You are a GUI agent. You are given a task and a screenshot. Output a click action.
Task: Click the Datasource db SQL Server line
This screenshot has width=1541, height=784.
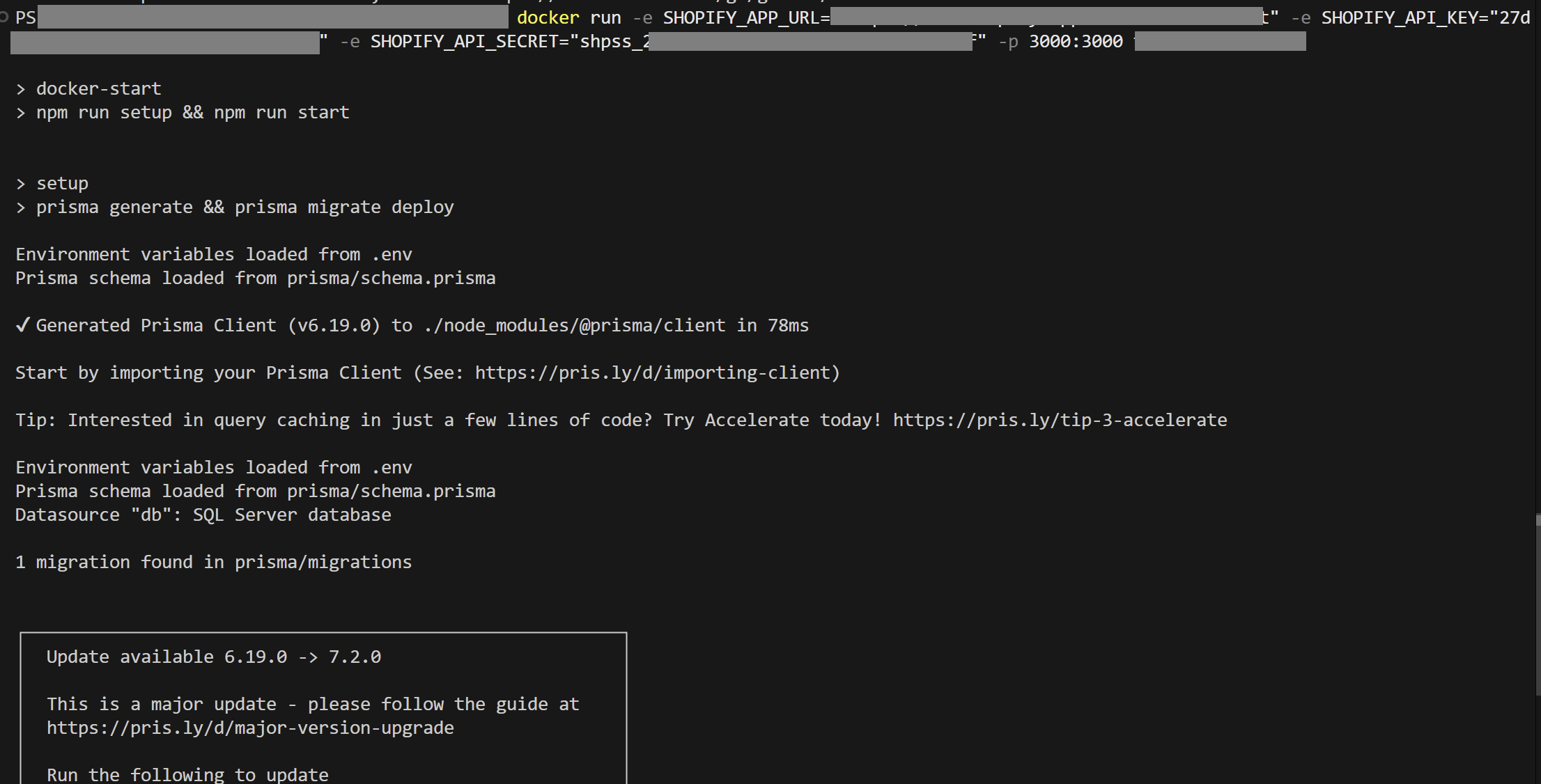click(x=203, y=515)
